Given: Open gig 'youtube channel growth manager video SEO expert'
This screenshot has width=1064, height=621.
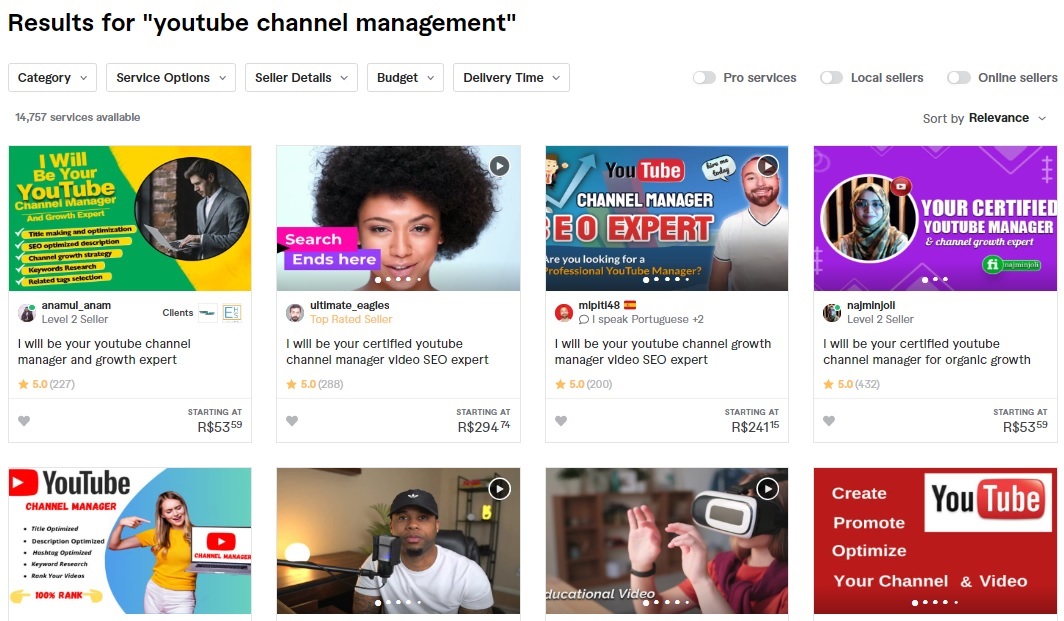Looking at the screenshot, I should (663, 352).
